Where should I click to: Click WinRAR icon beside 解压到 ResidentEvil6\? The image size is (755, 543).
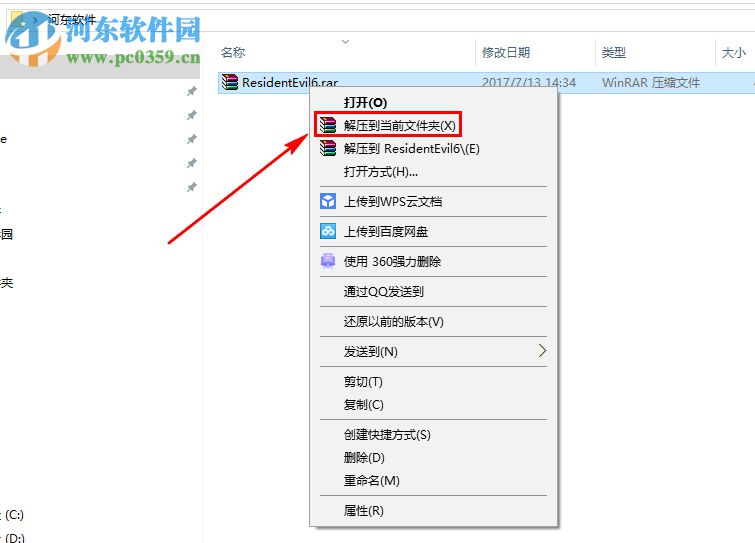(328, 148)
